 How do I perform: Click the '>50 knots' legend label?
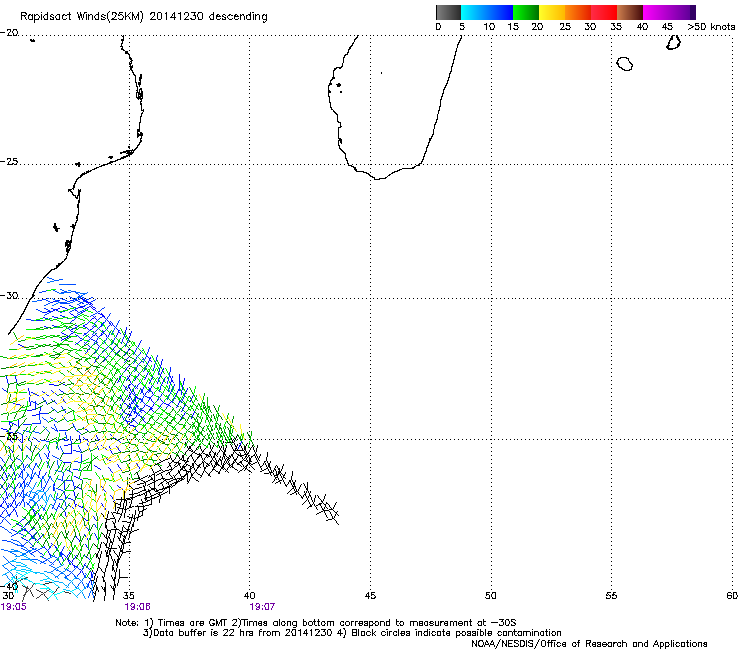(711, 27)
